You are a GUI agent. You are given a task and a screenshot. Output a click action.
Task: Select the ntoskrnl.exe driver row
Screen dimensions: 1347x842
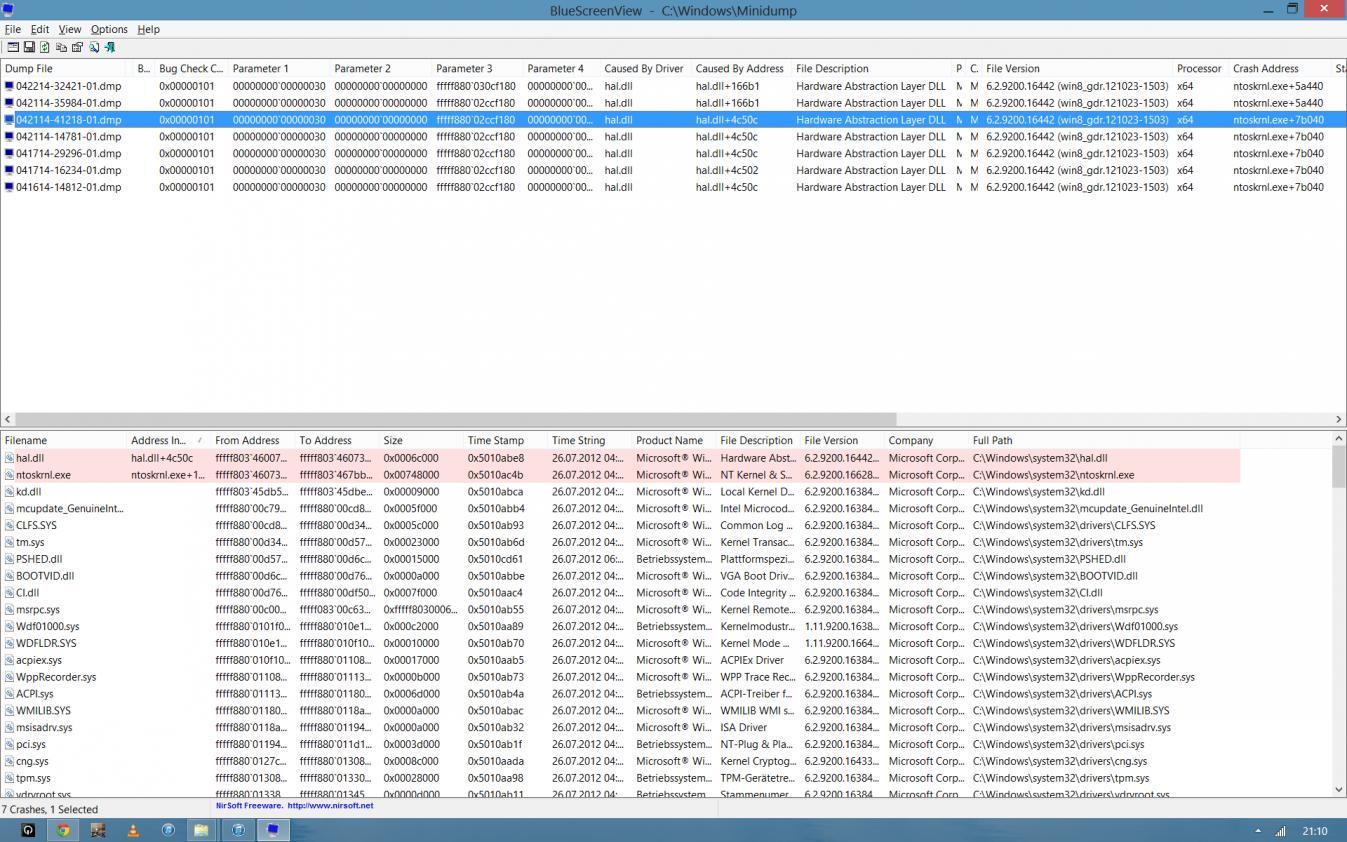[x=620, y=475]
